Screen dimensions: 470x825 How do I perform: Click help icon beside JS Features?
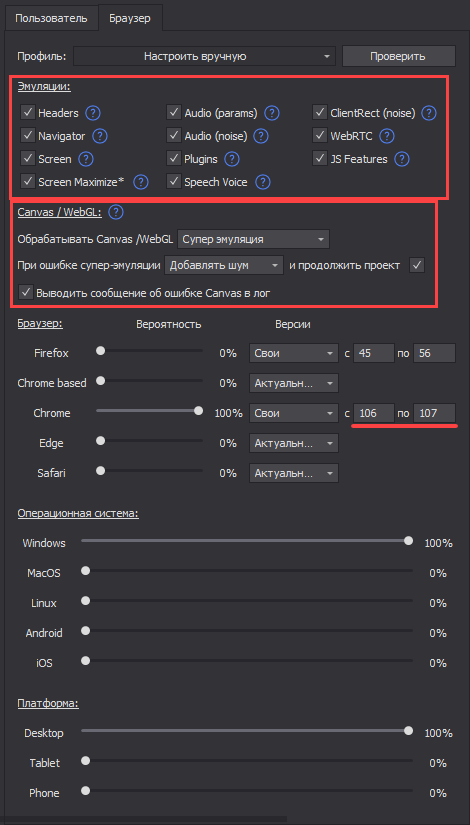pyautogui.click(x=402, y=158)
